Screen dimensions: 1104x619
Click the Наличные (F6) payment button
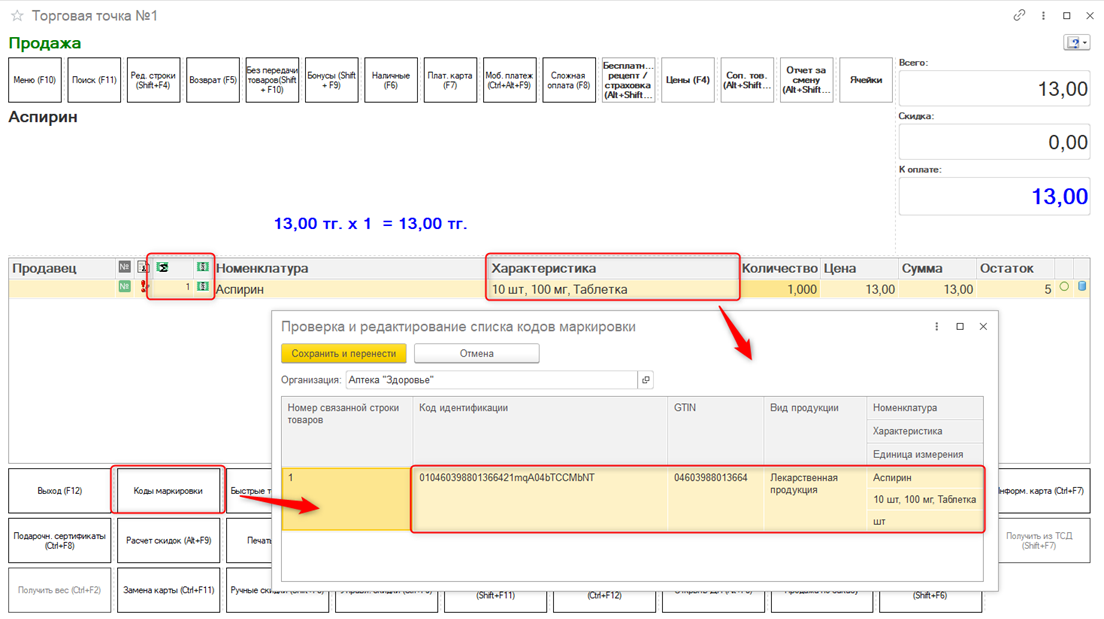coord(391,80)
